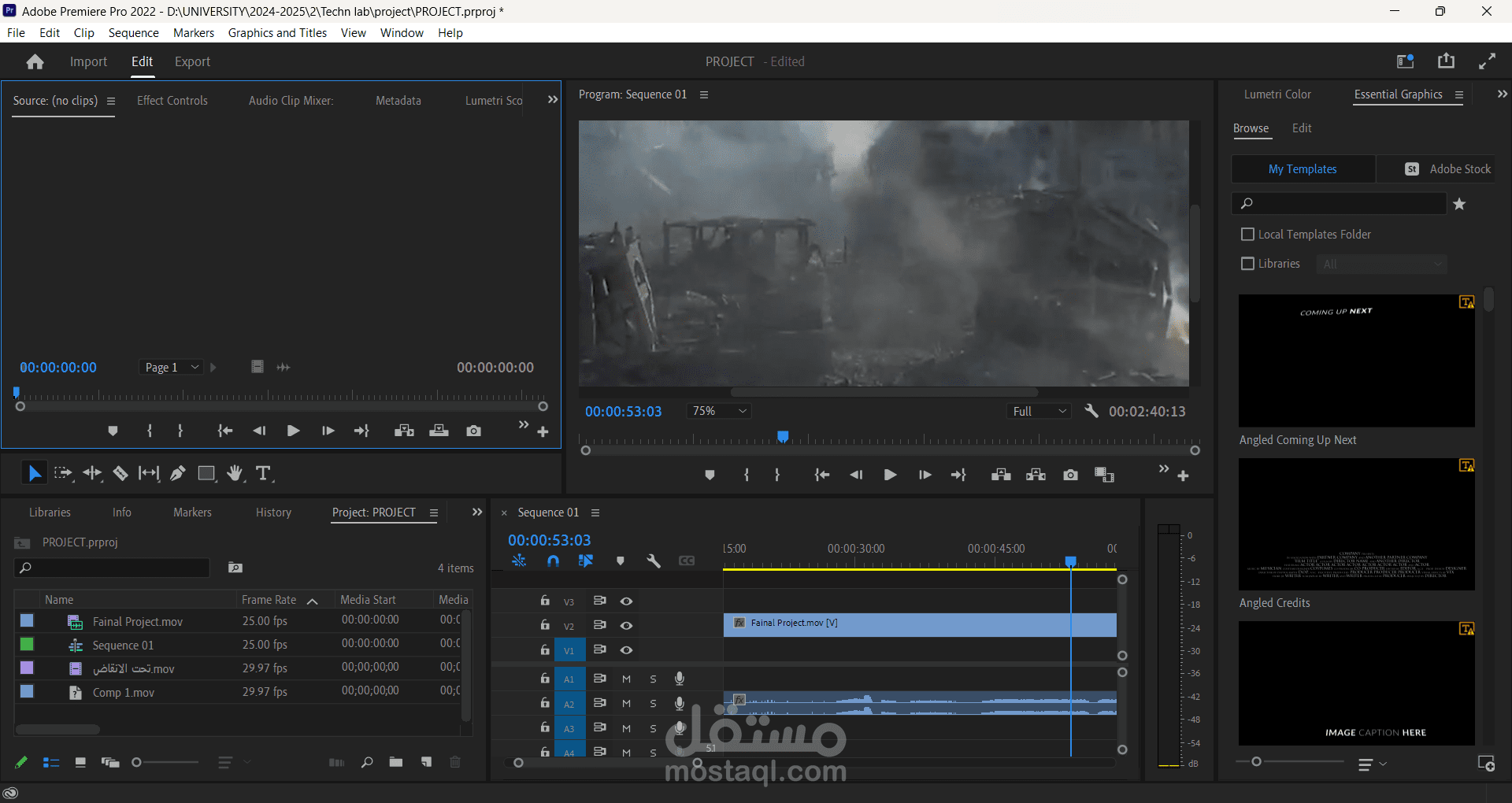Open the Export workspace tab
The width and height of the screenshot is (1512, 803).
pos(192,61)
